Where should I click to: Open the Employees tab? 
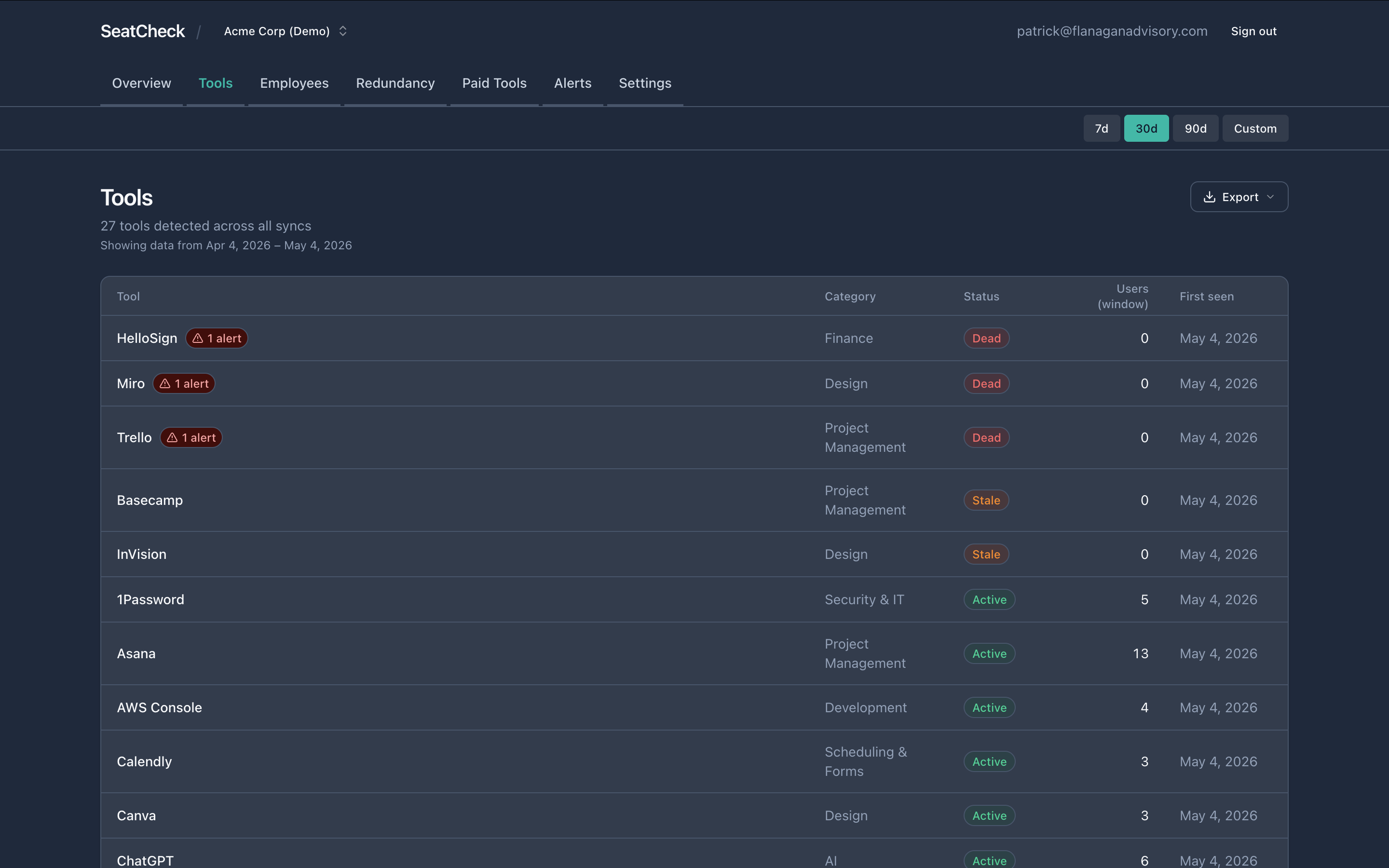[x=294, y=83]
